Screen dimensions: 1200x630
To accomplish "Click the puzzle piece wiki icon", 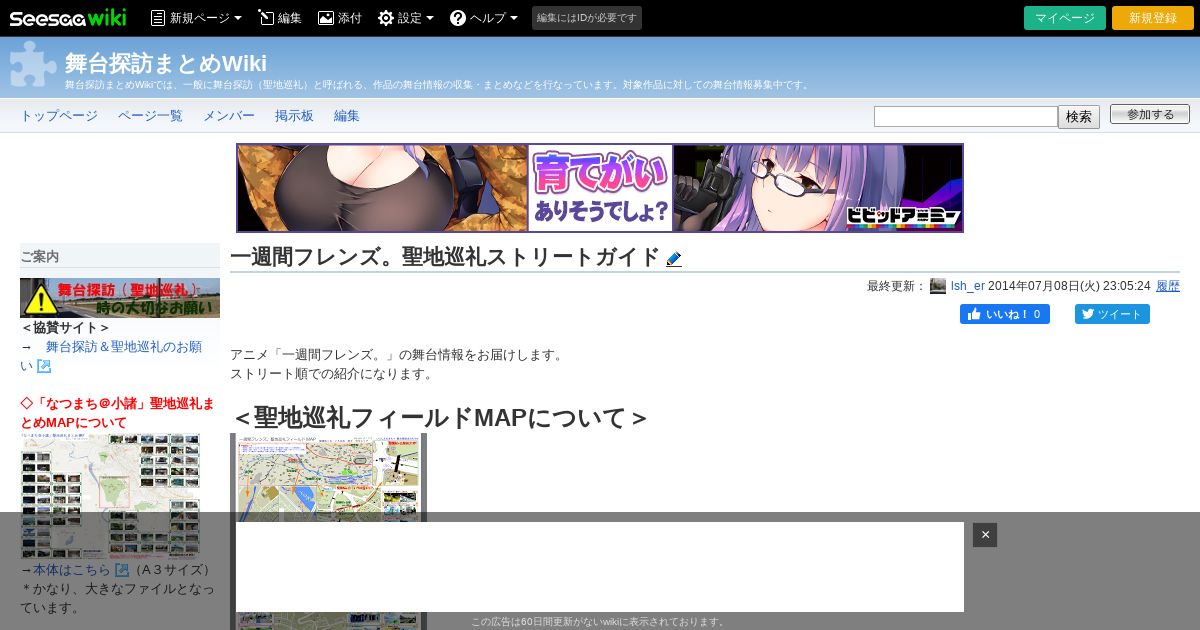I will point(33,64).
